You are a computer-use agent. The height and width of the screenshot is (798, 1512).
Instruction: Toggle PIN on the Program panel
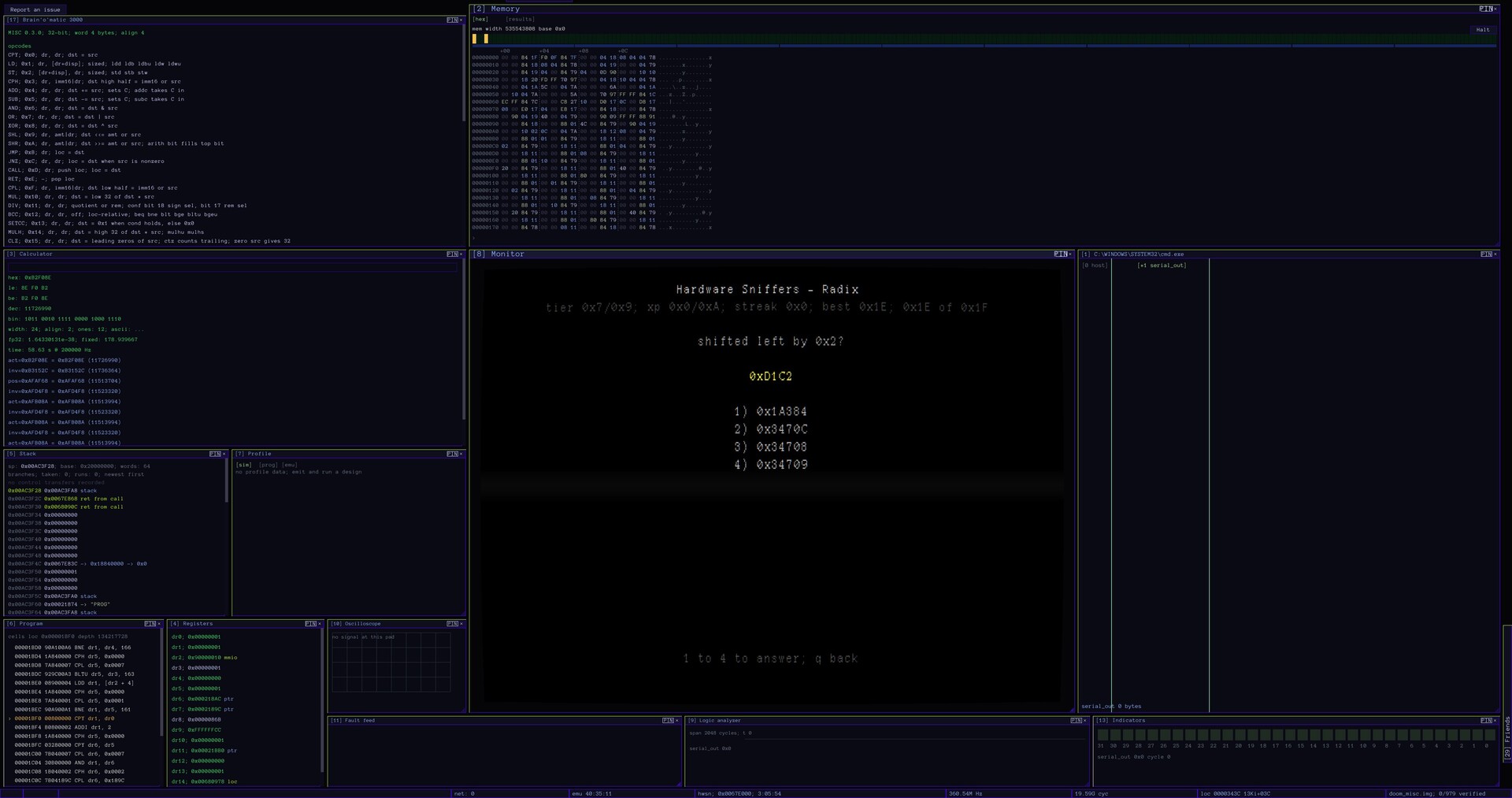pyautogui.click(x=150, y=623)
